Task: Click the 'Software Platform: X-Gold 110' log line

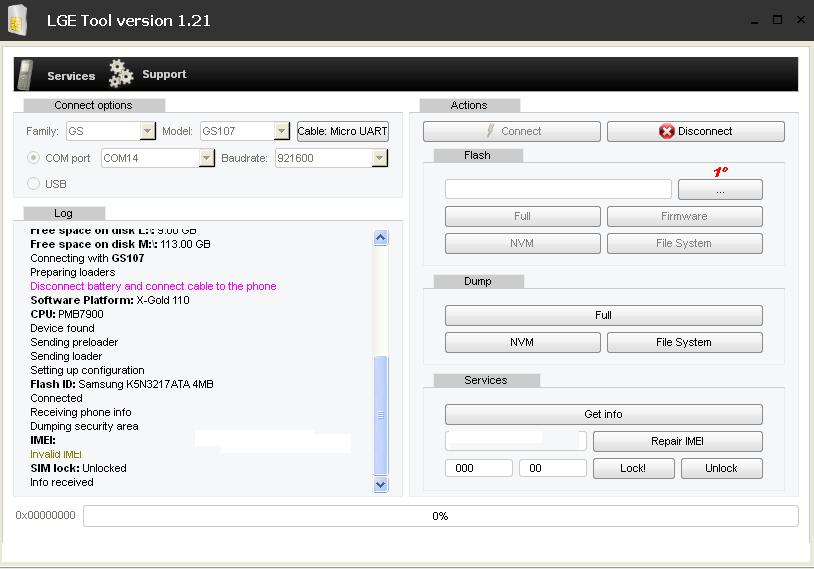Action: click(110, 300)
